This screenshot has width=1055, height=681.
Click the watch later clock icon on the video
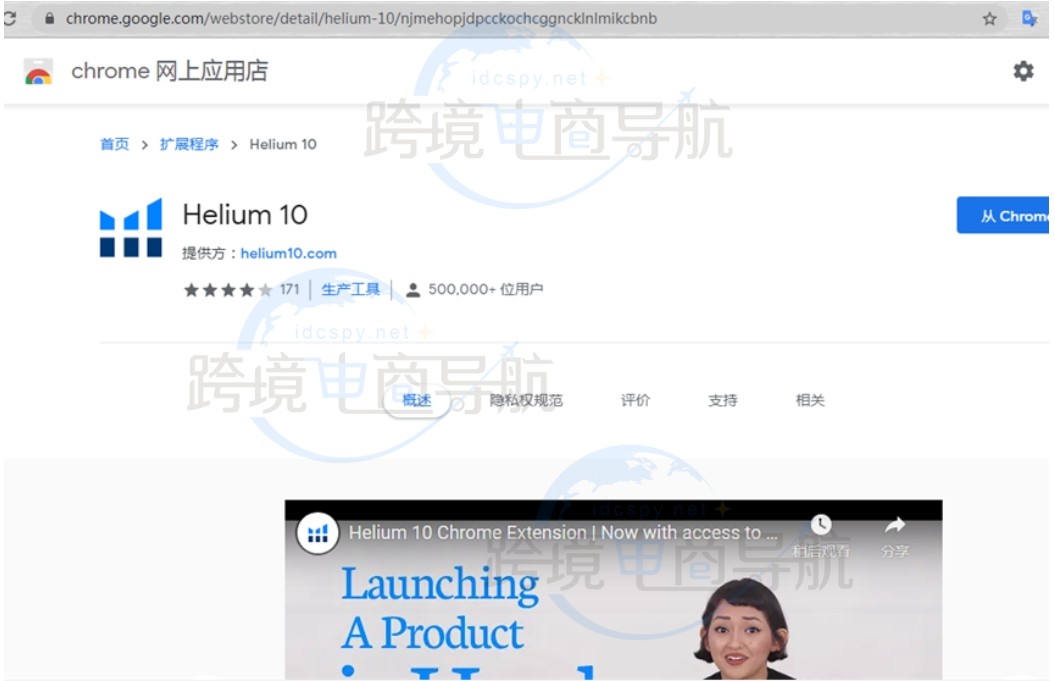click(x=822, y=524)
